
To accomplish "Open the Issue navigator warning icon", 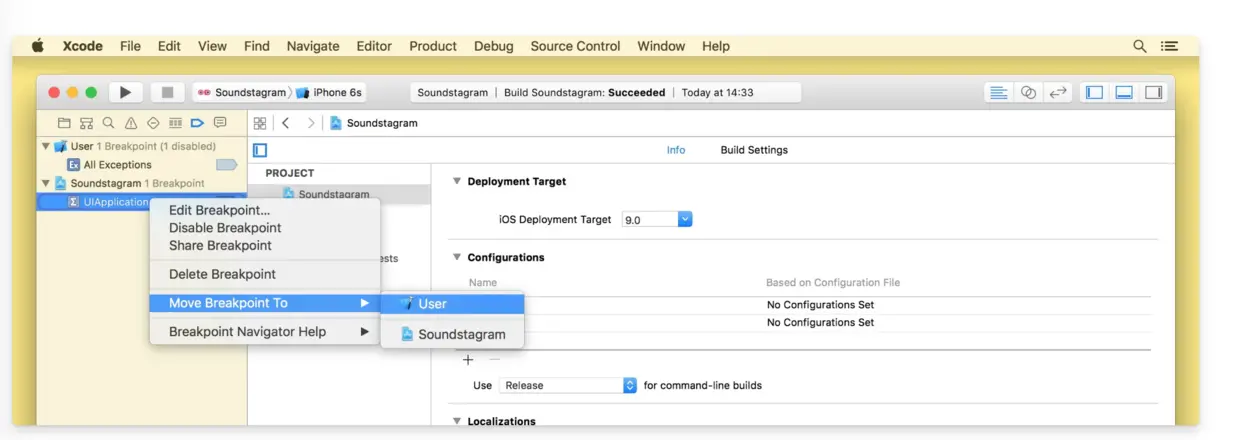I will [131, 123].
